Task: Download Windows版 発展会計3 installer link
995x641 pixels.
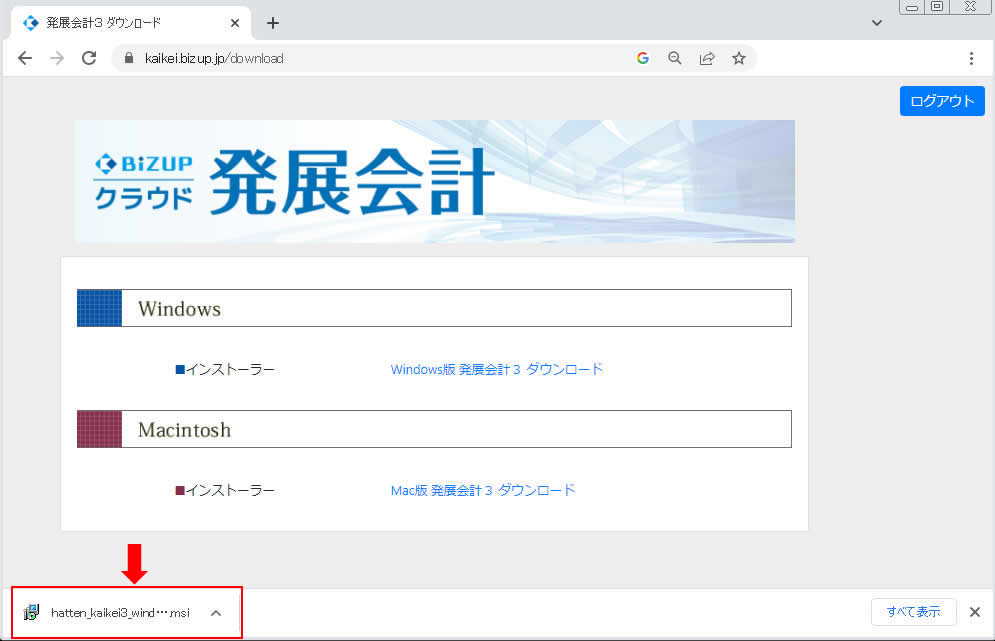Action: pyautogui.click(x=496, y=369)
